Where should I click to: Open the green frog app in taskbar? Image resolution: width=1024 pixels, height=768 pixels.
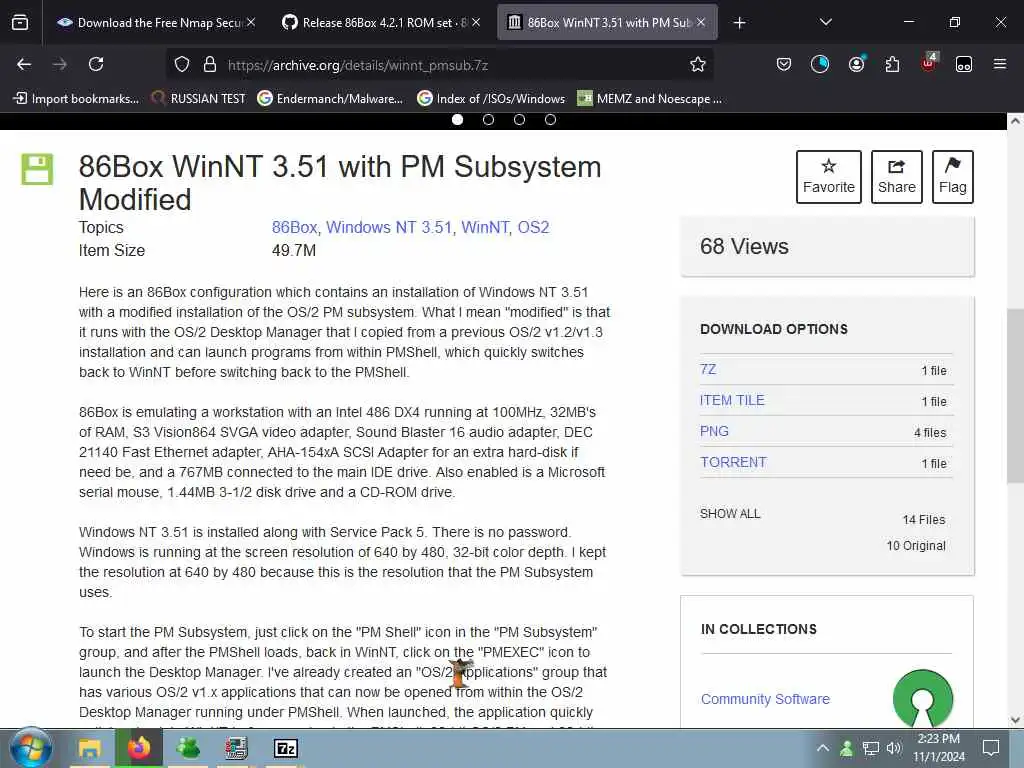tap(188, 748)
